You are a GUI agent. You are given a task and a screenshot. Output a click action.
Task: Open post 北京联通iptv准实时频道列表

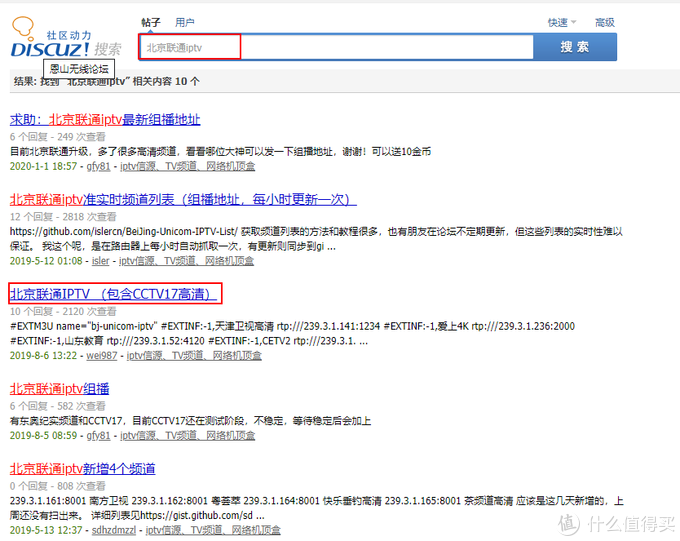tap(183, 199)
